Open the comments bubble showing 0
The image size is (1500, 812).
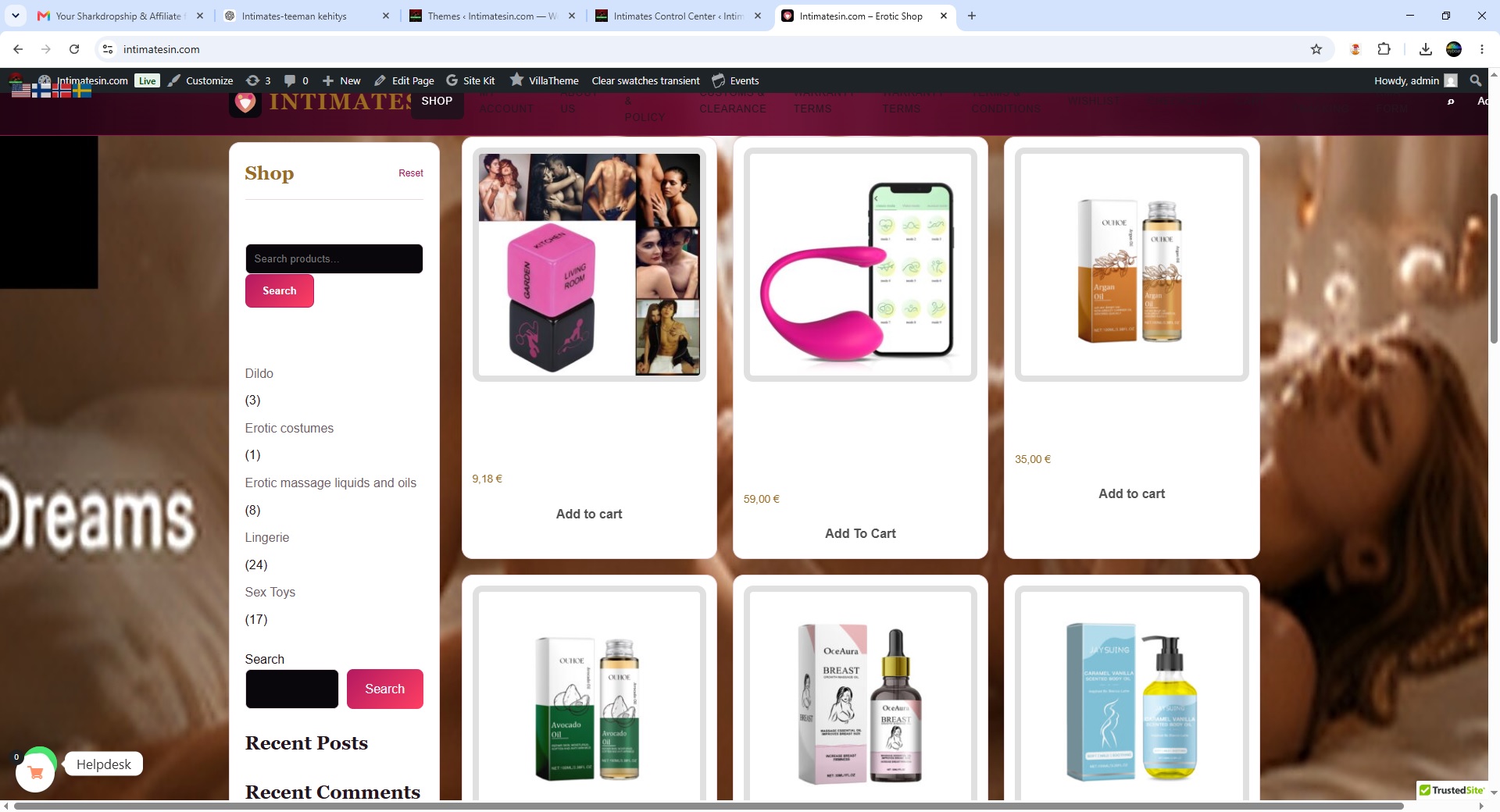coord(296,80)
